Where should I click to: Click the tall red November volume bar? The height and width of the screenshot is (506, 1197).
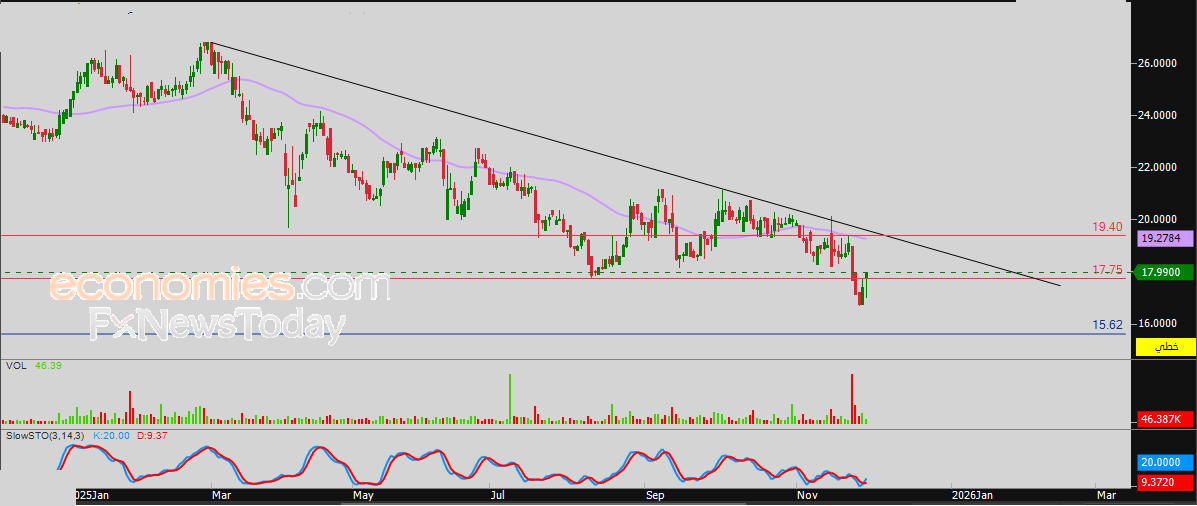[851, 398]
